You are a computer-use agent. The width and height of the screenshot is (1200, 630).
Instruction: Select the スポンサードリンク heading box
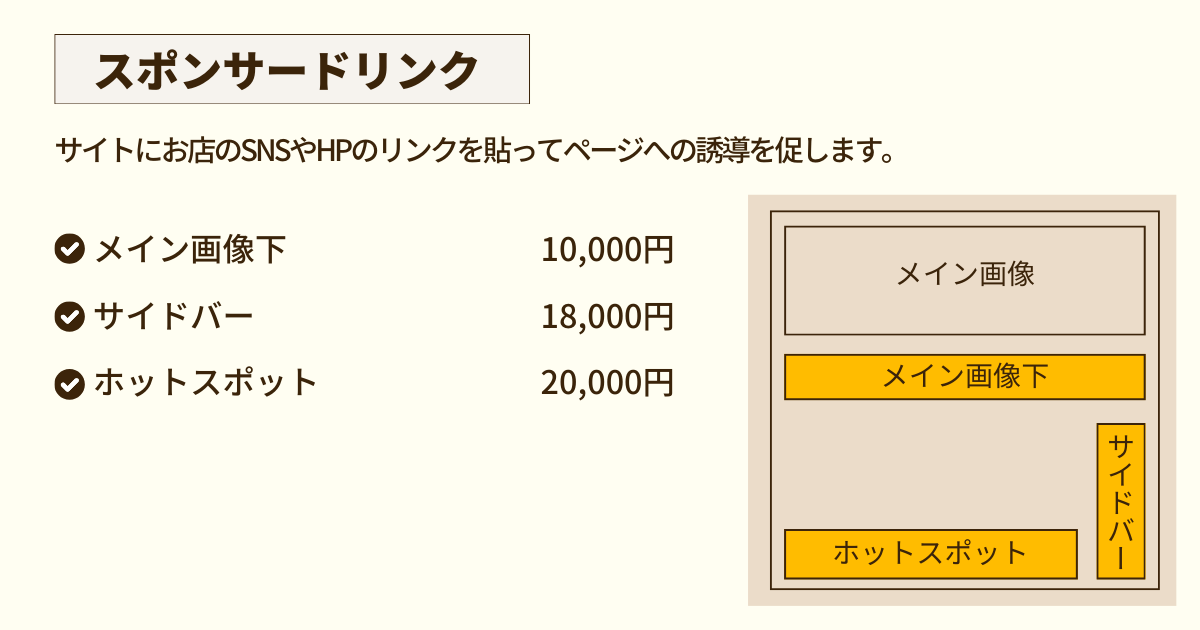pos(291,69)
